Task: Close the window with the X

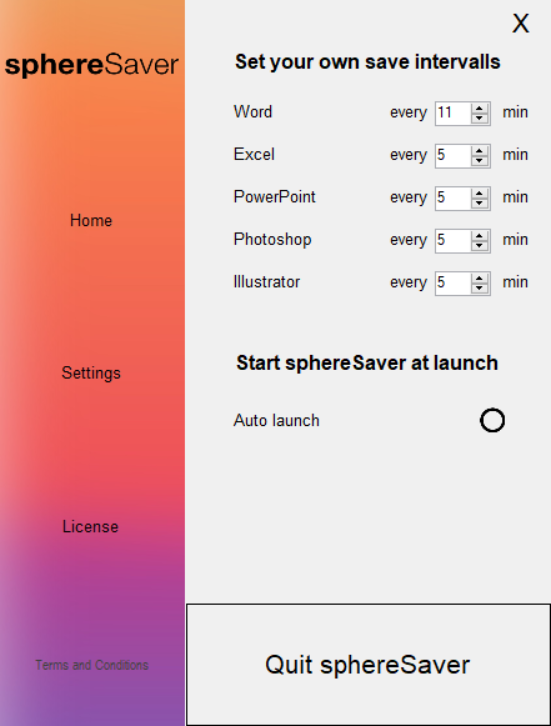Action: tap(520, 23)
